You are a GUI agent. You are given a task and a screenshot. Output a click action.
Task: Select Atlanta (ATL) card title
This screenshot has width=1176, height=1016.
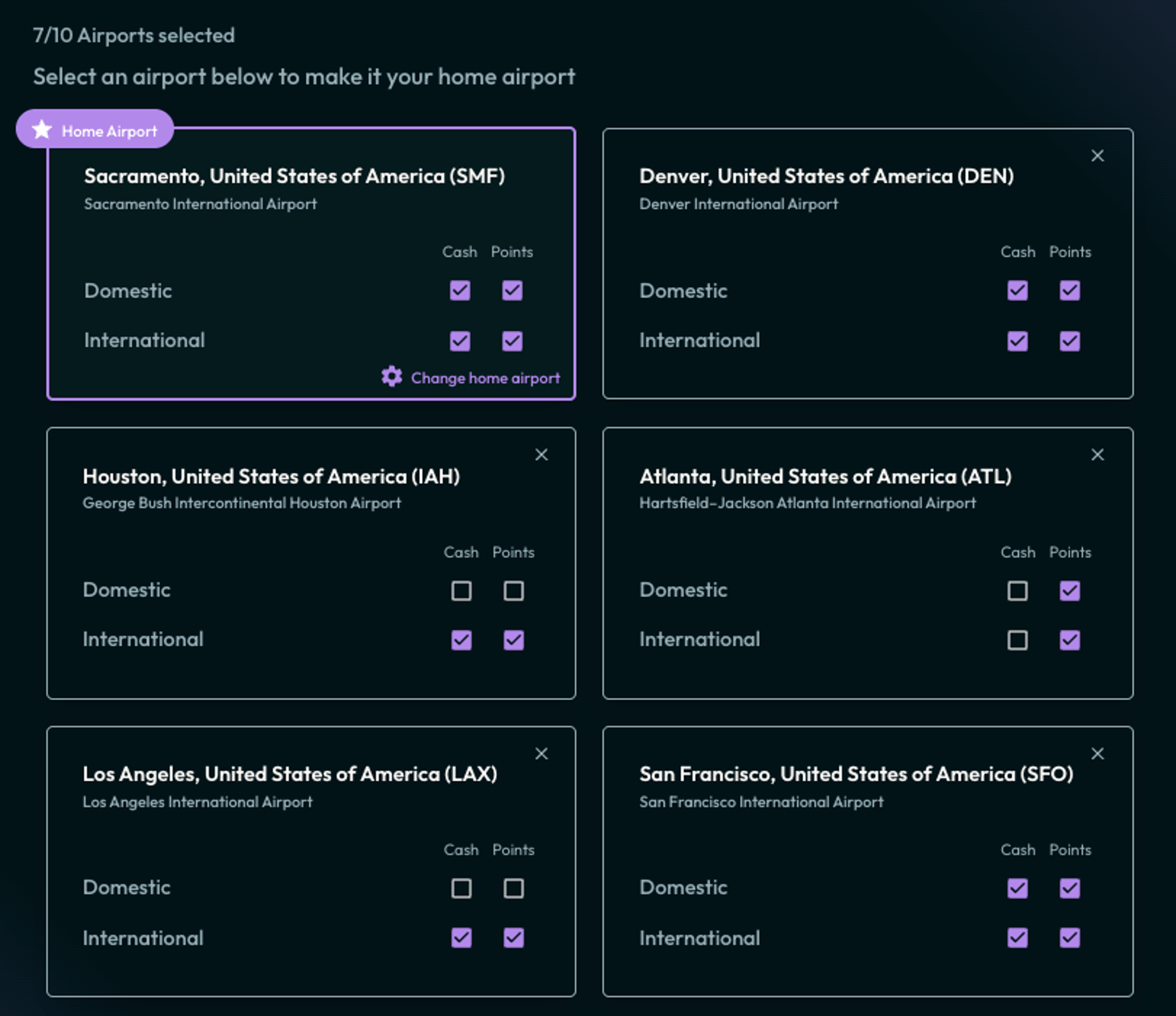825,476
